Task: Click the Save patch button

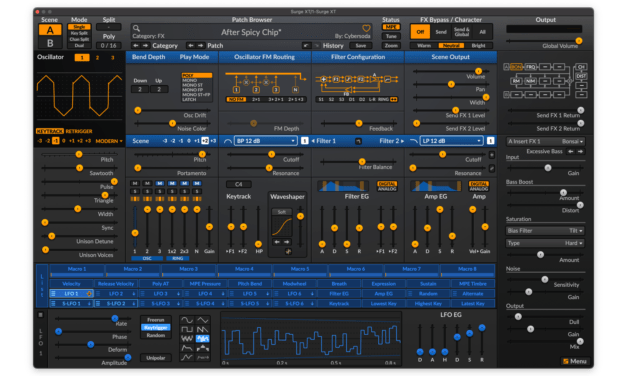Action: point(361,46)
